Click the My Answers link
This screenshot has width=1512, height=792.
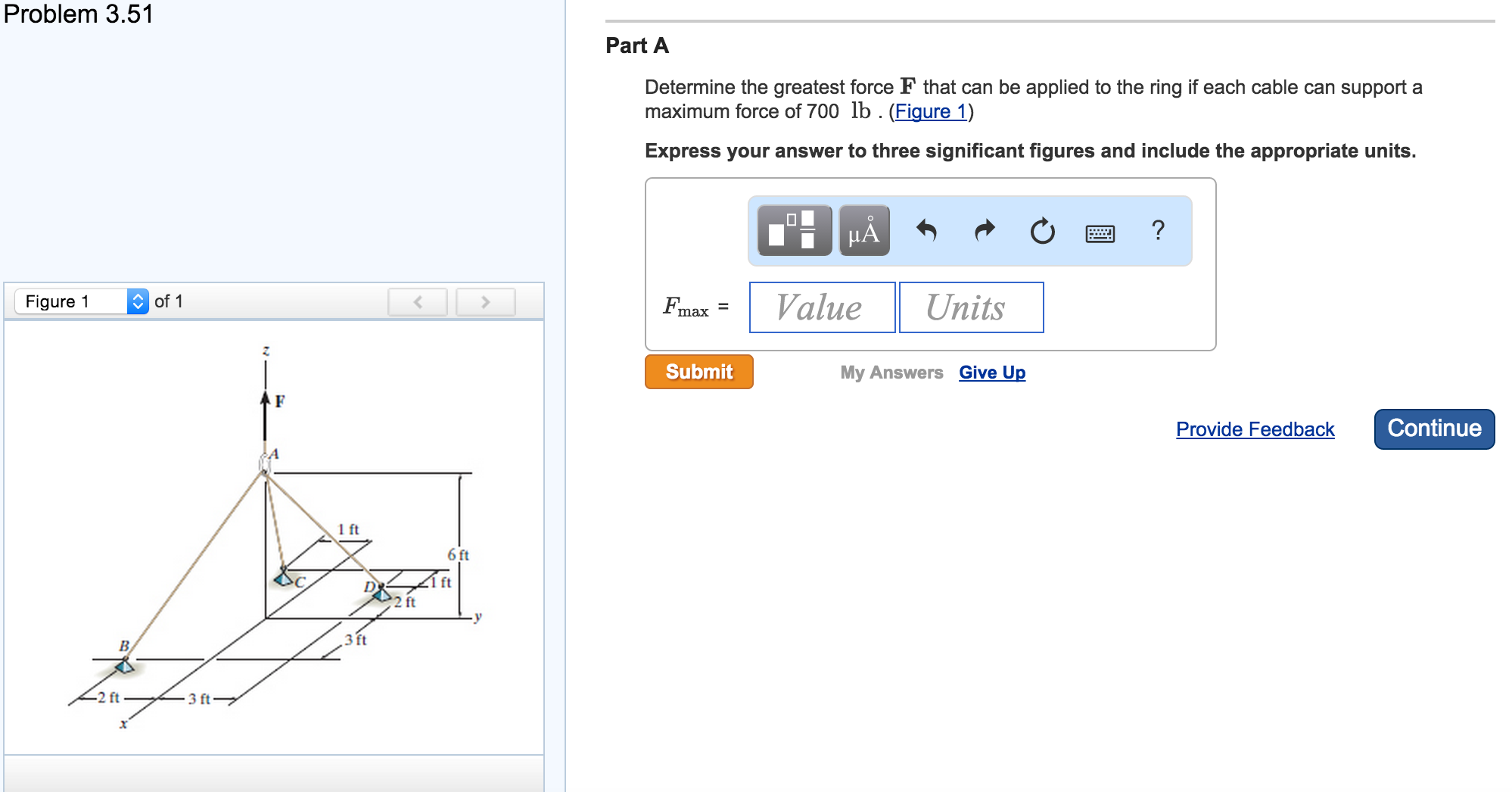pos(891,373)
